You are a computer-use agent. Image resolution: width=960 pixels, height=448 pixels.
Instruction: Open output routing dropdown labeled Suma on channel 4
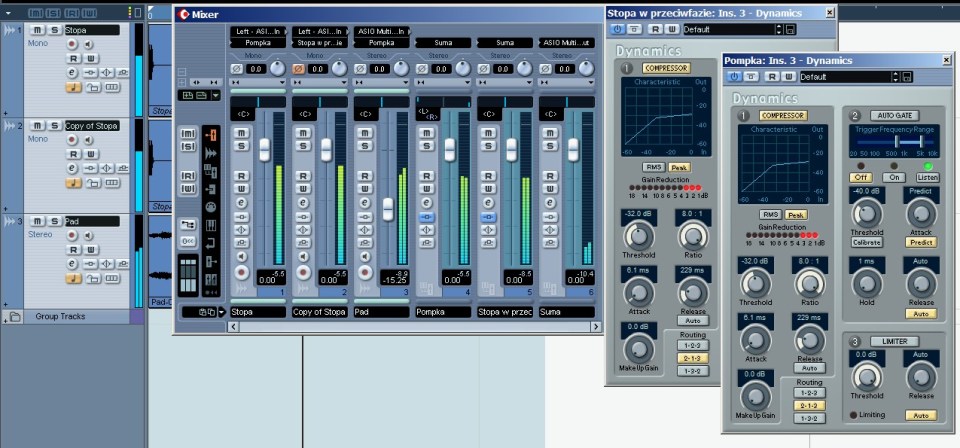443,42
